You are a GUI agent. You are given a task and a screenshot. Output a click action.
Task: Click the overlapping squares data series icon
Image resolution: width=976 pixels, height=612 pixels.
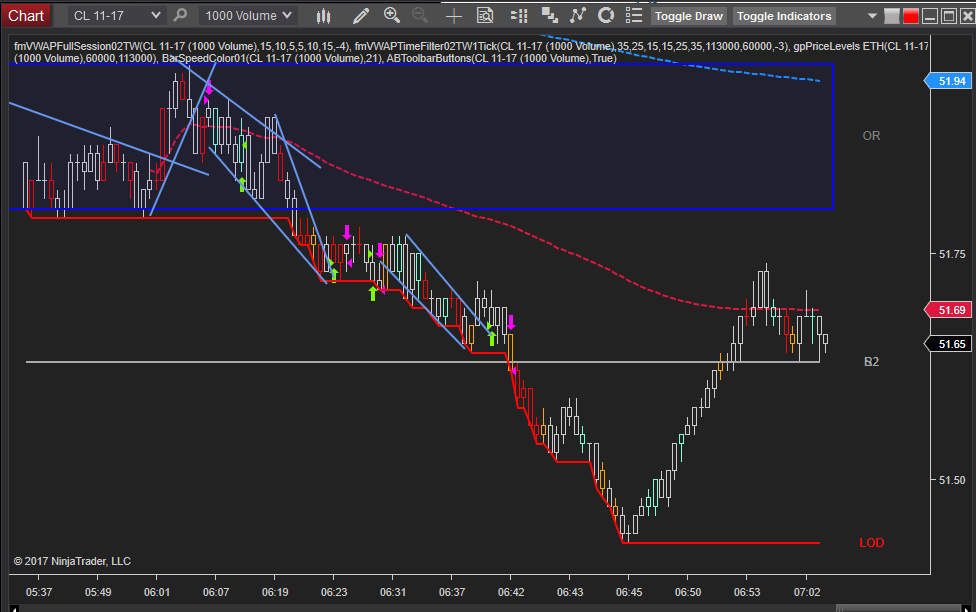(x=549, y=16)
